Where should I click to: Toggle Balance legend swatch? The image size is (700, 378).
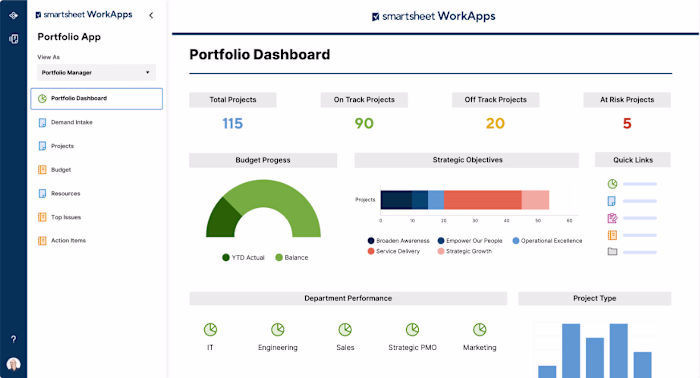[x=279, y=258]
